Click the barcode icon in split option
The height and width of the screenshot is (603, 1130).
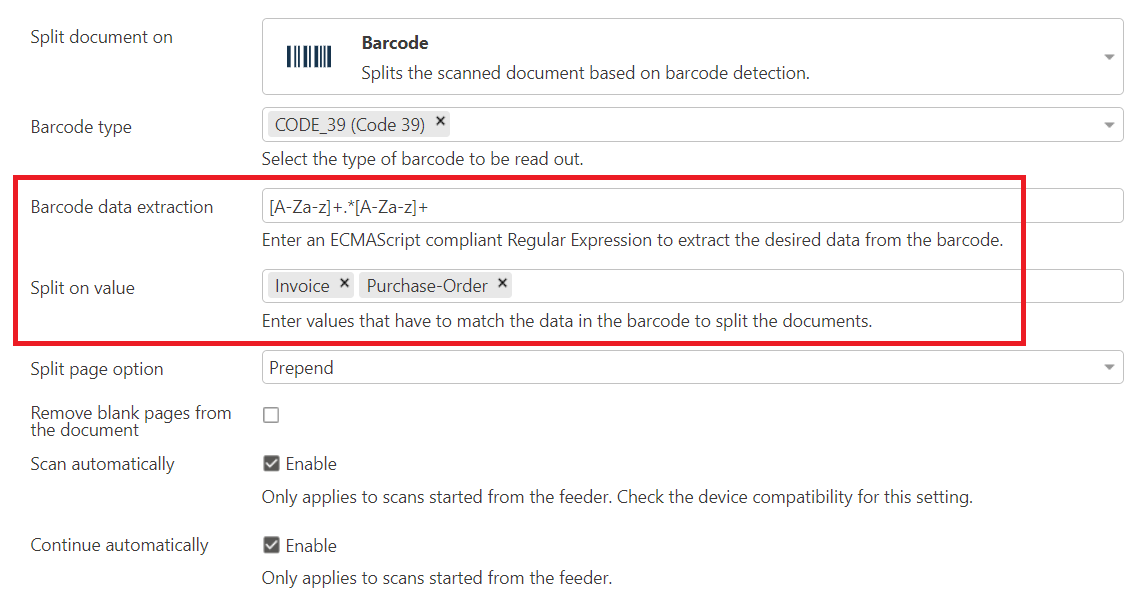308,56
